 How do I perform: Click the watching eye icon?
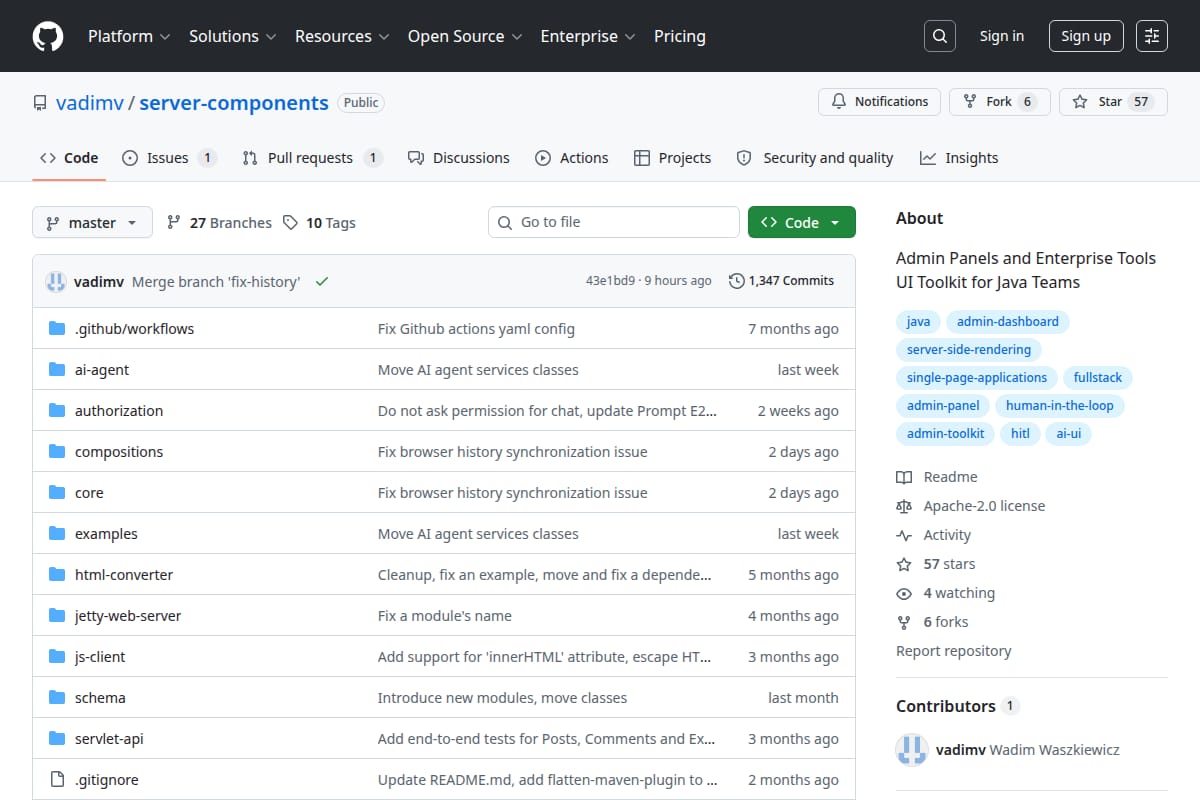click(x=904, y=593)
